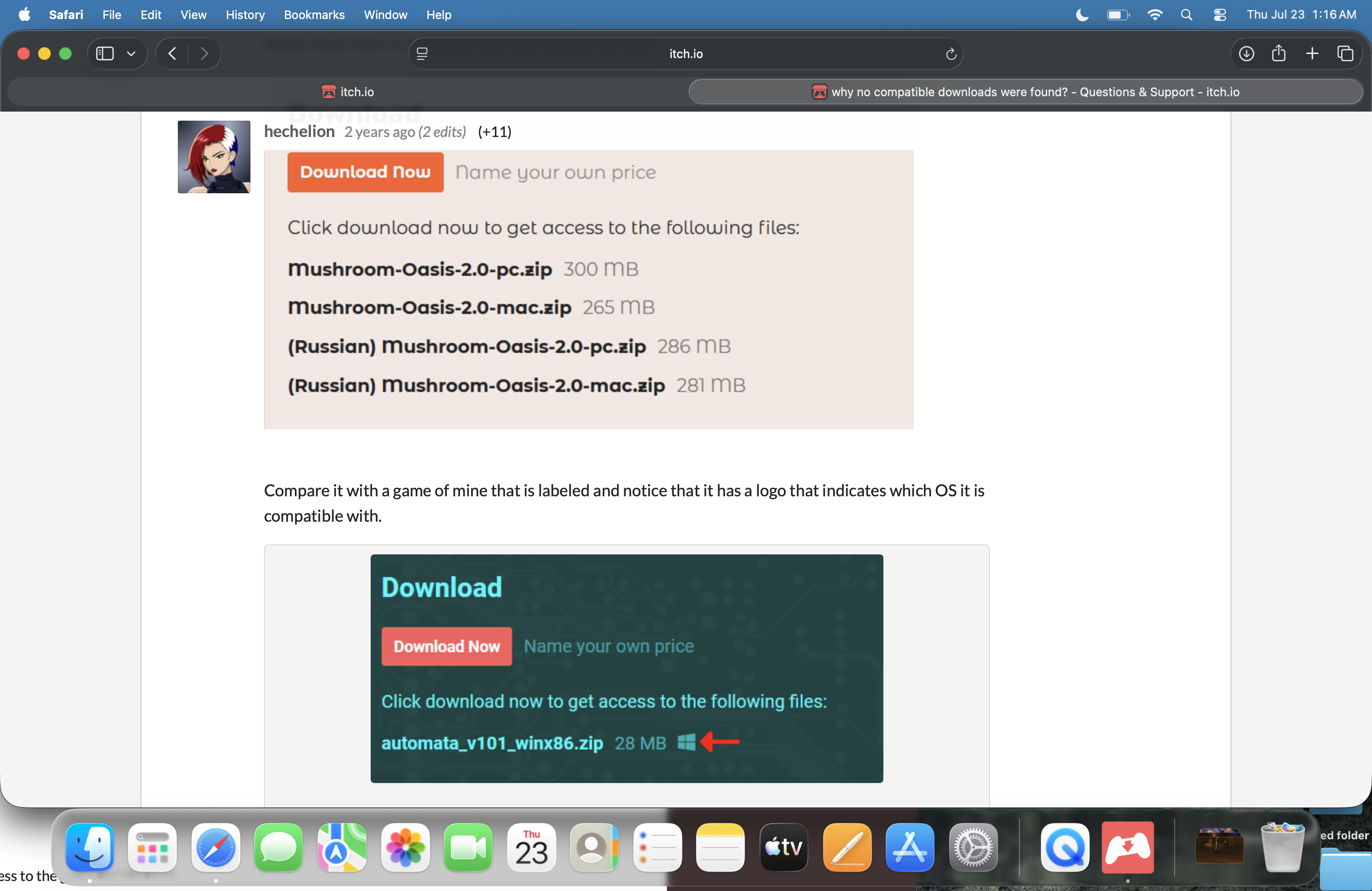
Task: Open the automata_v101 download screenshot
Action: point(627,669)
